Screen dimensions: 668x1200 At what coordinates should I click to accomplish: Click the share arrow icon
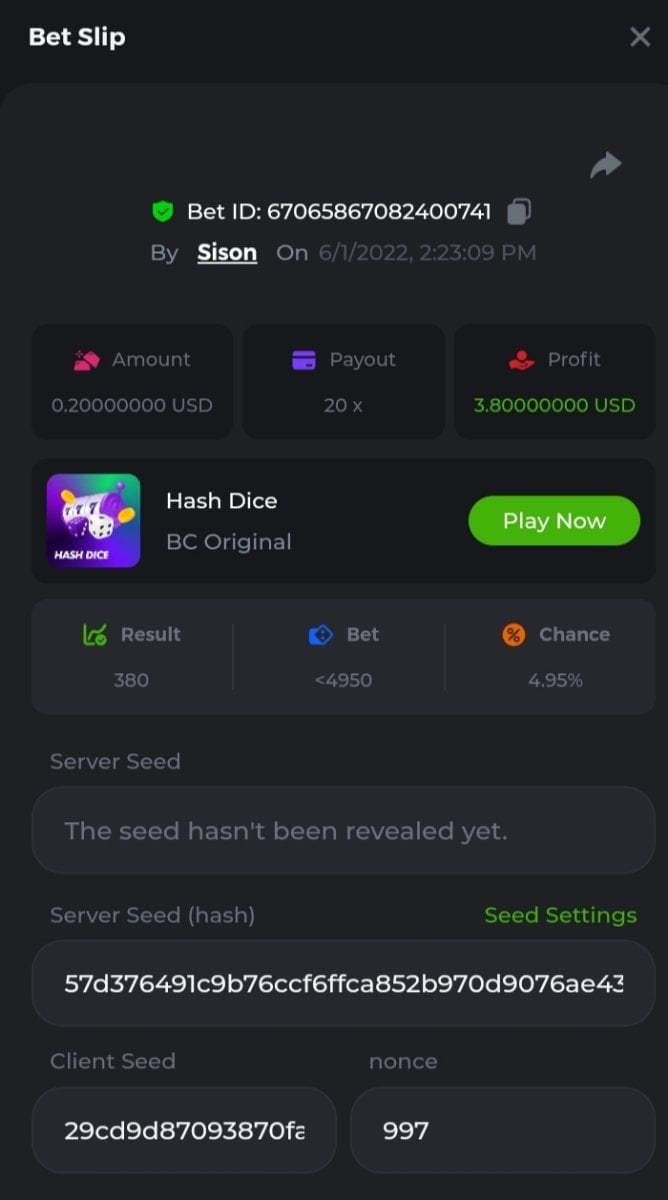pos(606,165)
